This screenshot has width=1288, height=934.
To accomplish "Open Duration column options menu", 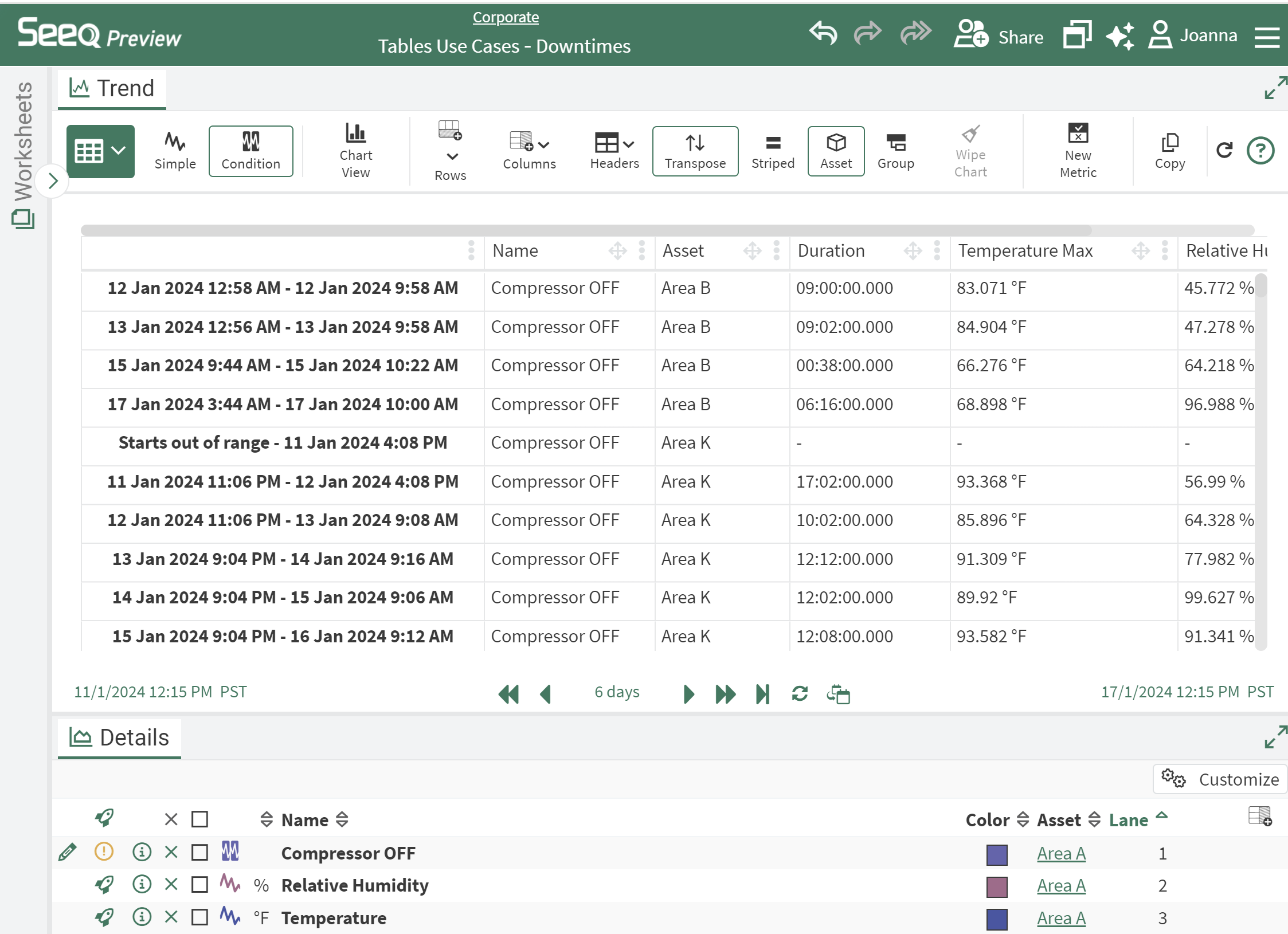I will point(937,250).
